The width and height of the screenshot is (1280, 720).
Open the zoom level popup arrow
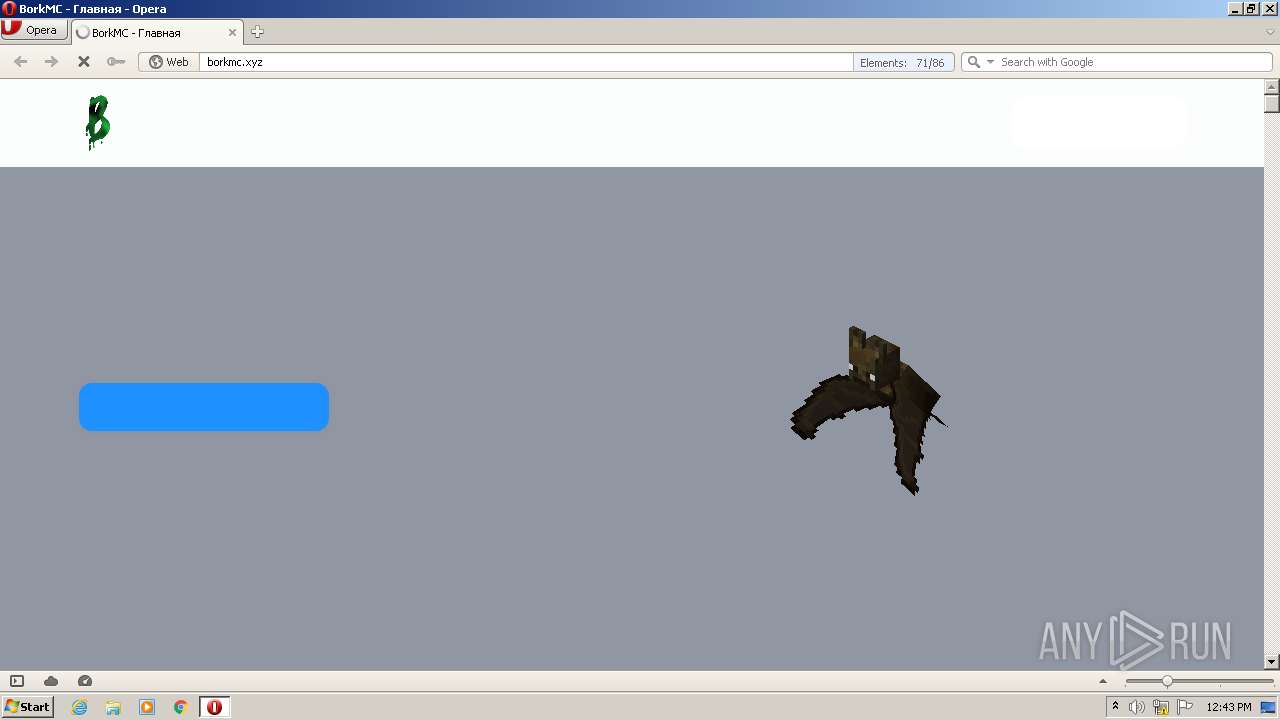pos(1103,681)
